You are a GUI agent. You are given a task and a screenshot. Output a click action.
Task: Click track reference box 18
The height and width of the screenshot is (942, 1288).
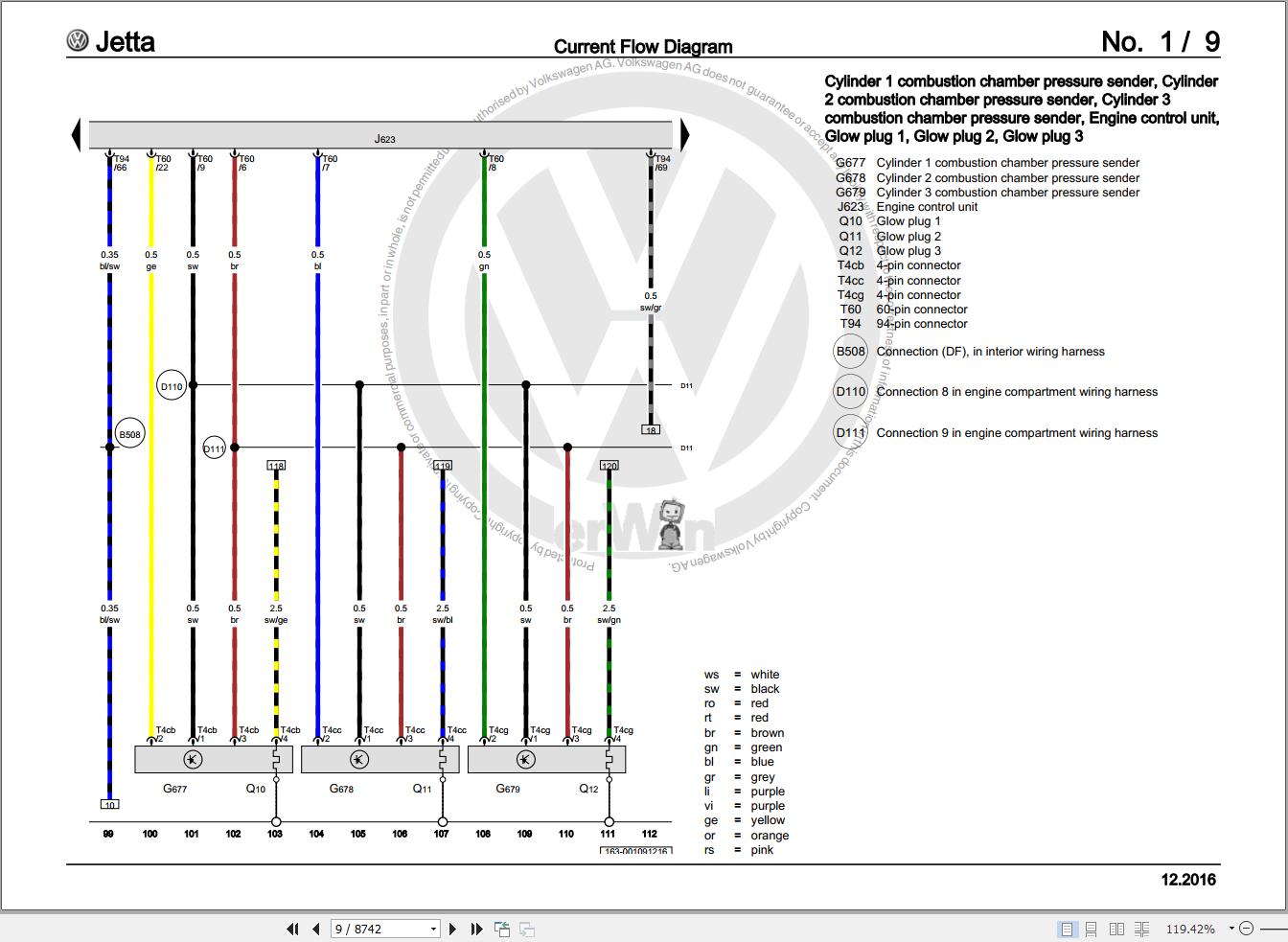[x=651, y=430]
